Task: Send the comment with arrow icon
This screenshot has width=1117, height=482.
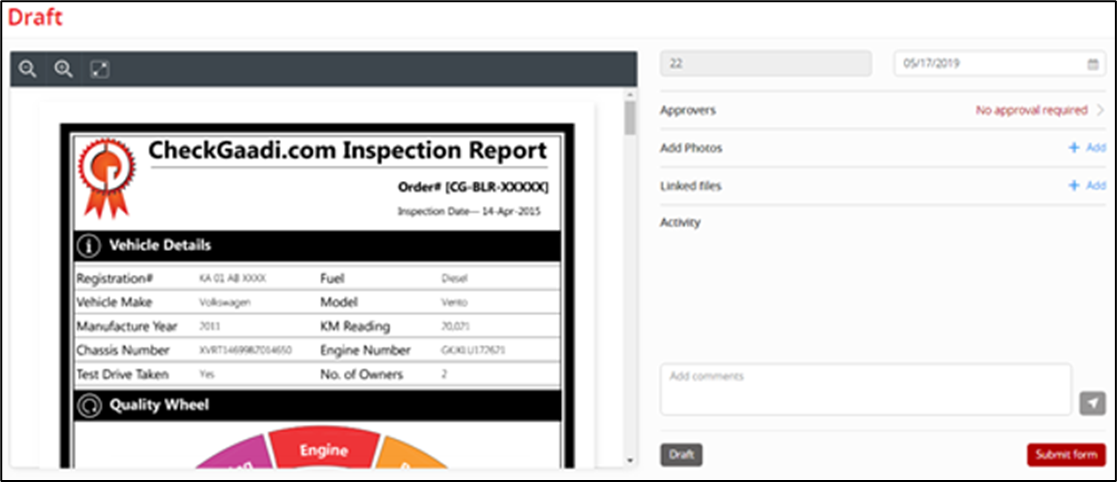Action: pos(1092,402)
